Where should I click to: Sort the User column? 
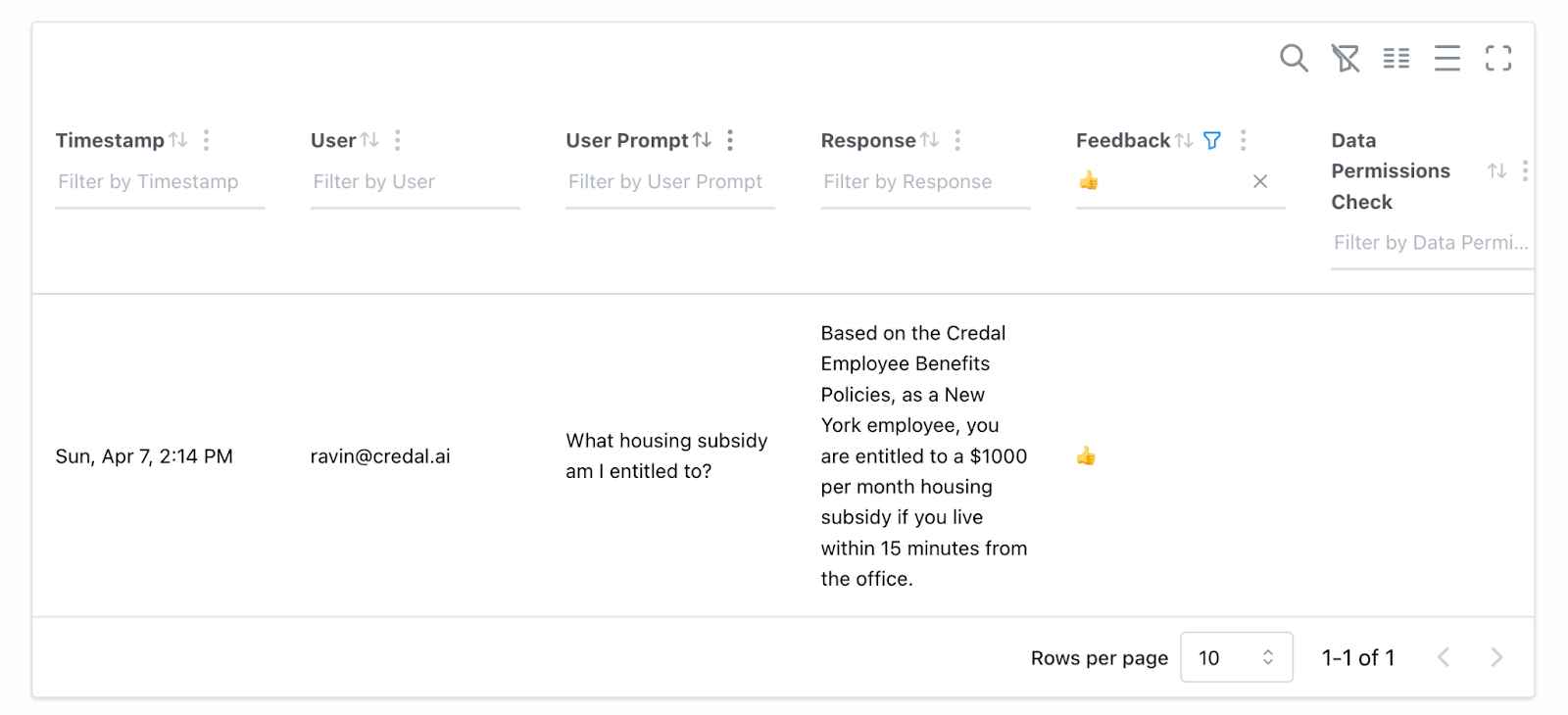tap(369, 140)
